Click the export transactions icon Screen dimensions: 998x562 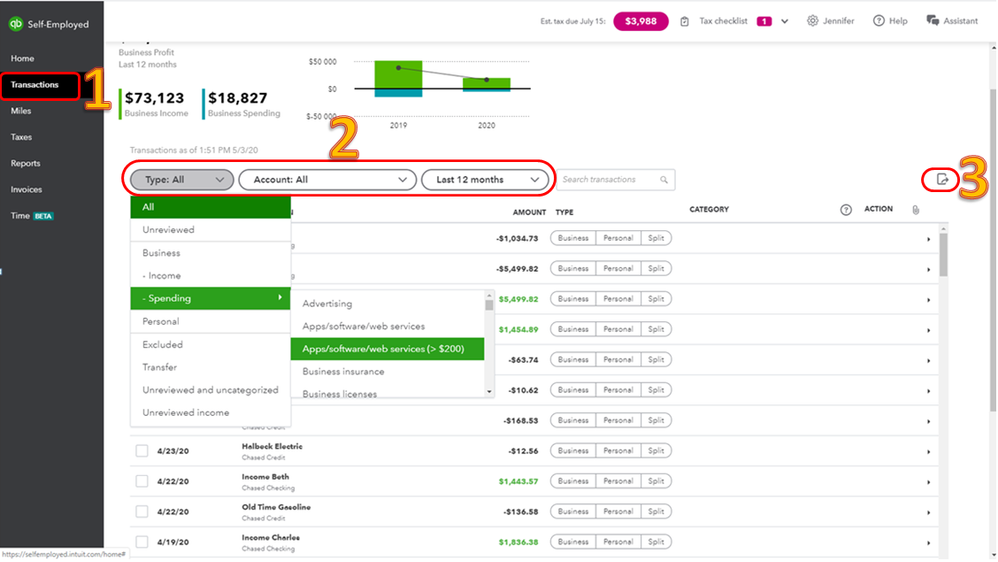coord(943,180)
